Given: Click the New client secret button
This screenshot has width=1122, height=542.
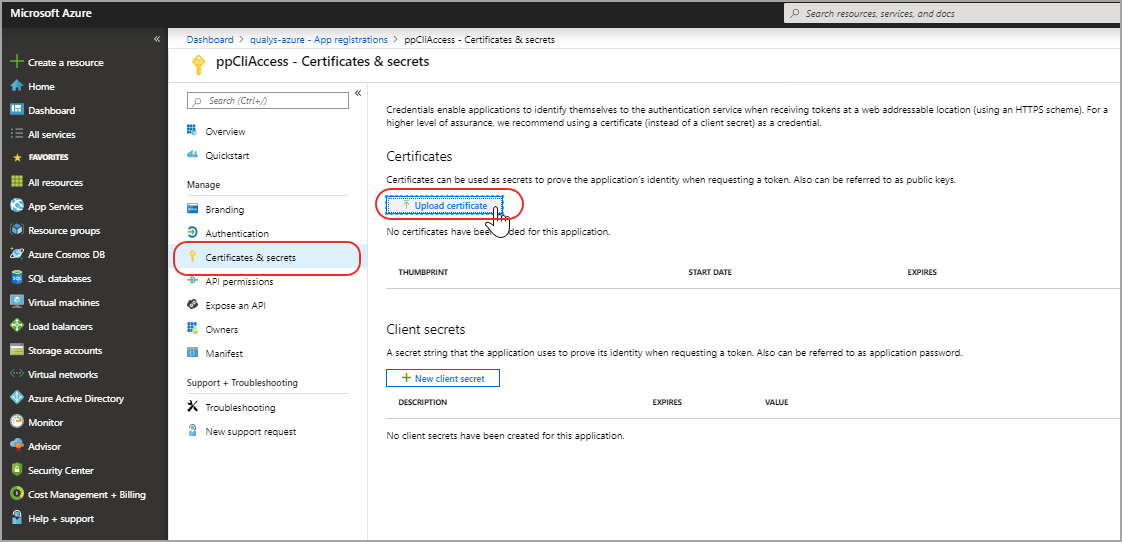Looking at the screenshot, I should [x=443, y=378].
